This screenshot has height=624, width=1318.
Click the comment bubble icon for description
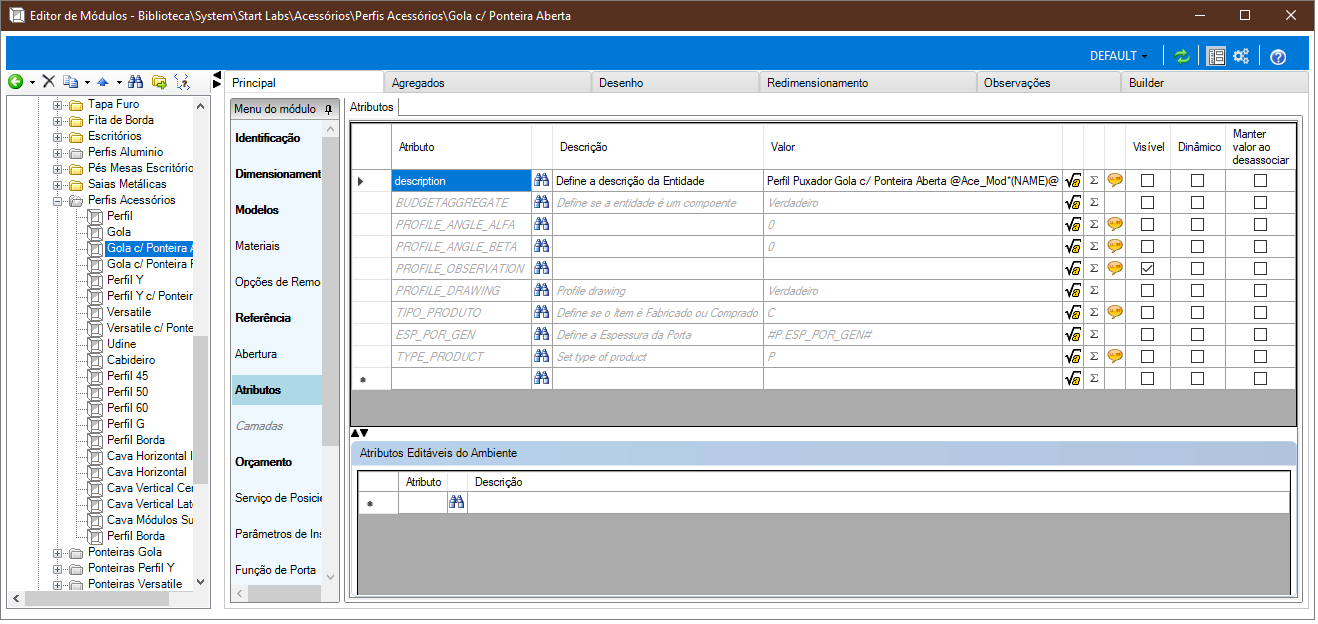click(1114, 181)
